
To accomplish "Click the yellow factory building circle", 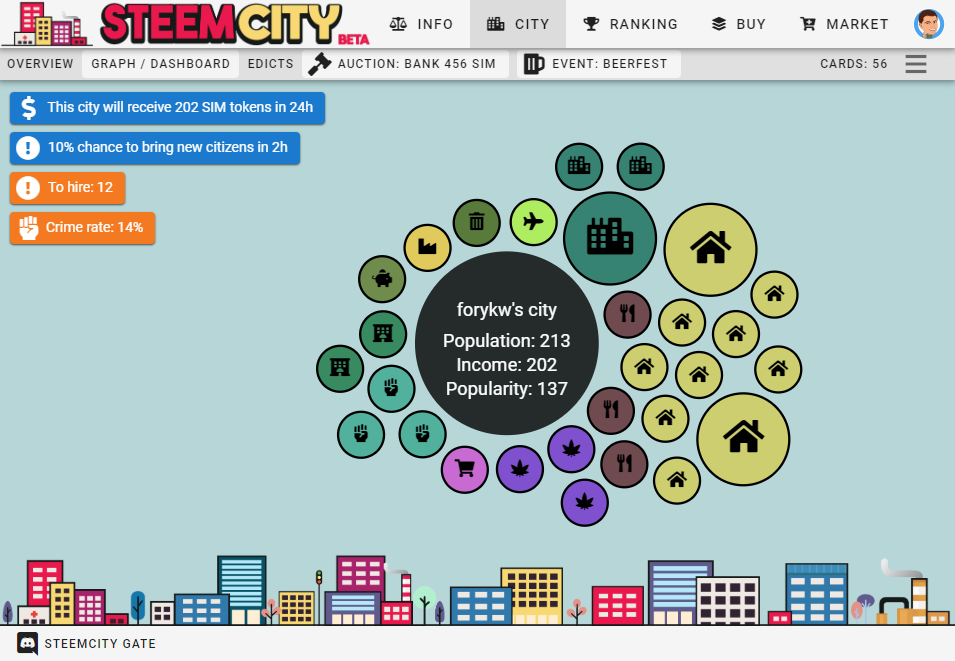I will coord(427,247).
